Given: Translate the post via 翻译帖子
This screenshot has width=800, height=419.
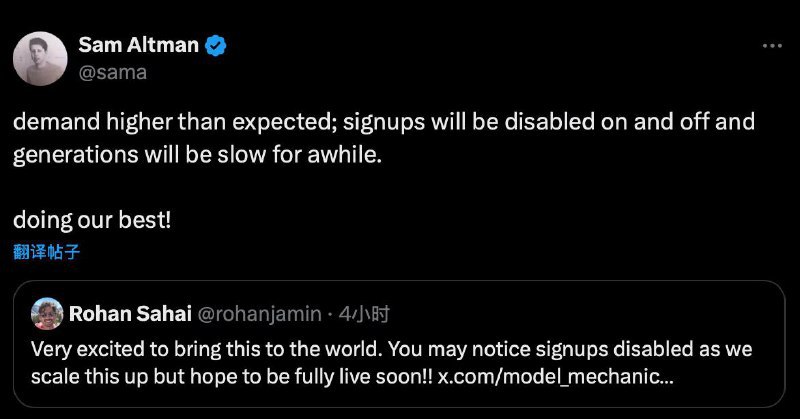Looking at the screenshot, I should tap(47, 252).
